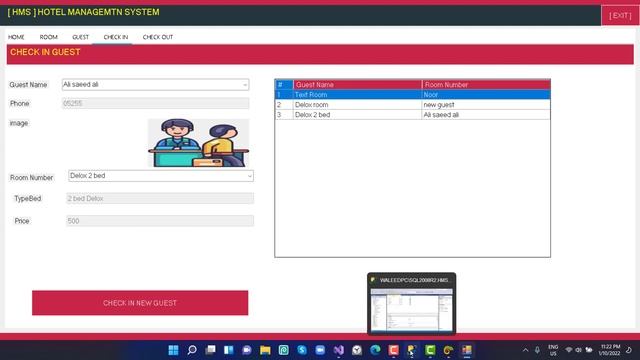Click the microphone tray icon
The image size is (640, 360).
pos(538,350)
